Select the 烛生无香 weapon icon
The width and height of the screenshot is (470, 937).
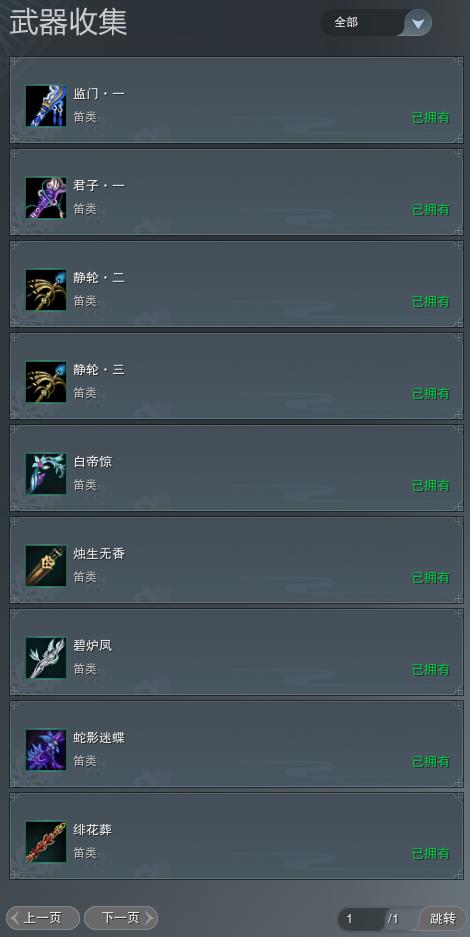point(46,566)
